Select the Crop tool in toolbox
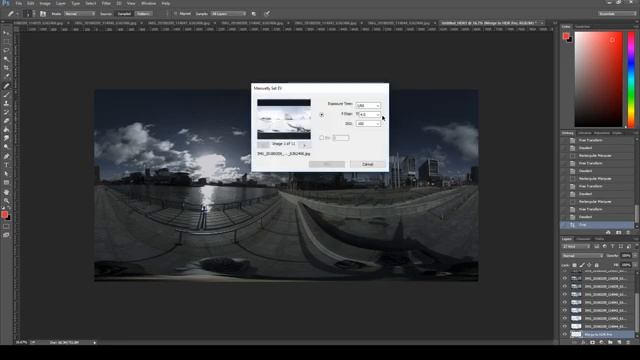 point(6,68)
